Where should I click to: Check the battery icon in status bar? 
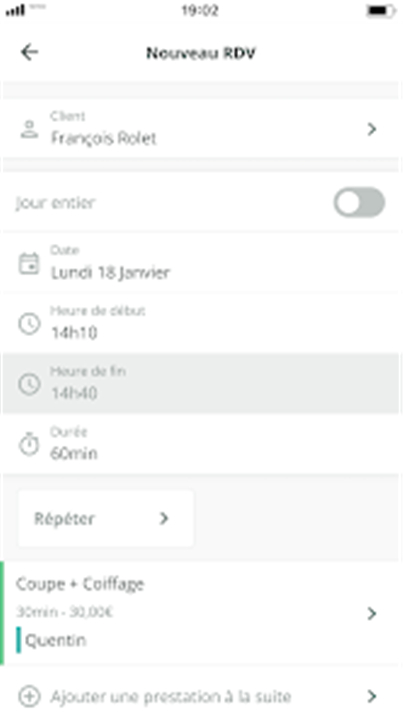click(381, 11)
